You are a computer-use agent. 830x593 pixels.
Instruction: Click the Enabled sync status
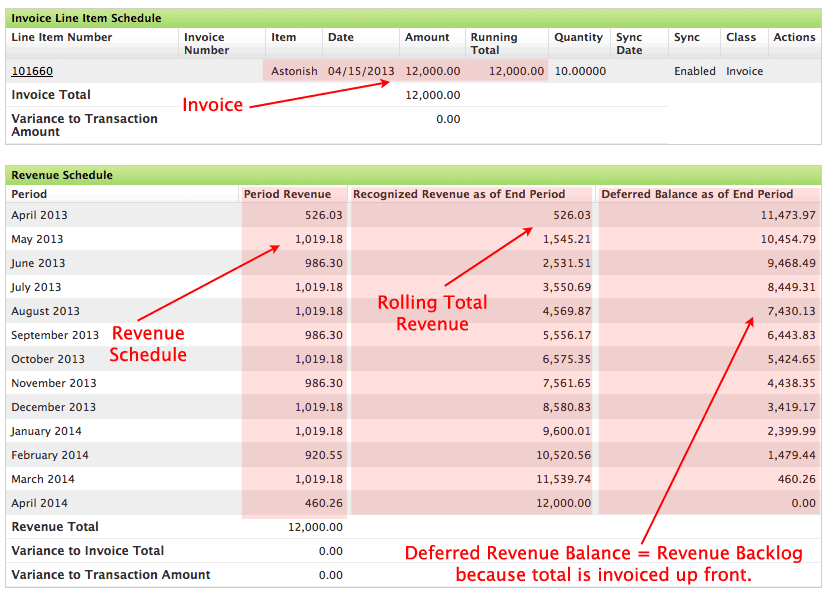click(694, 71)
